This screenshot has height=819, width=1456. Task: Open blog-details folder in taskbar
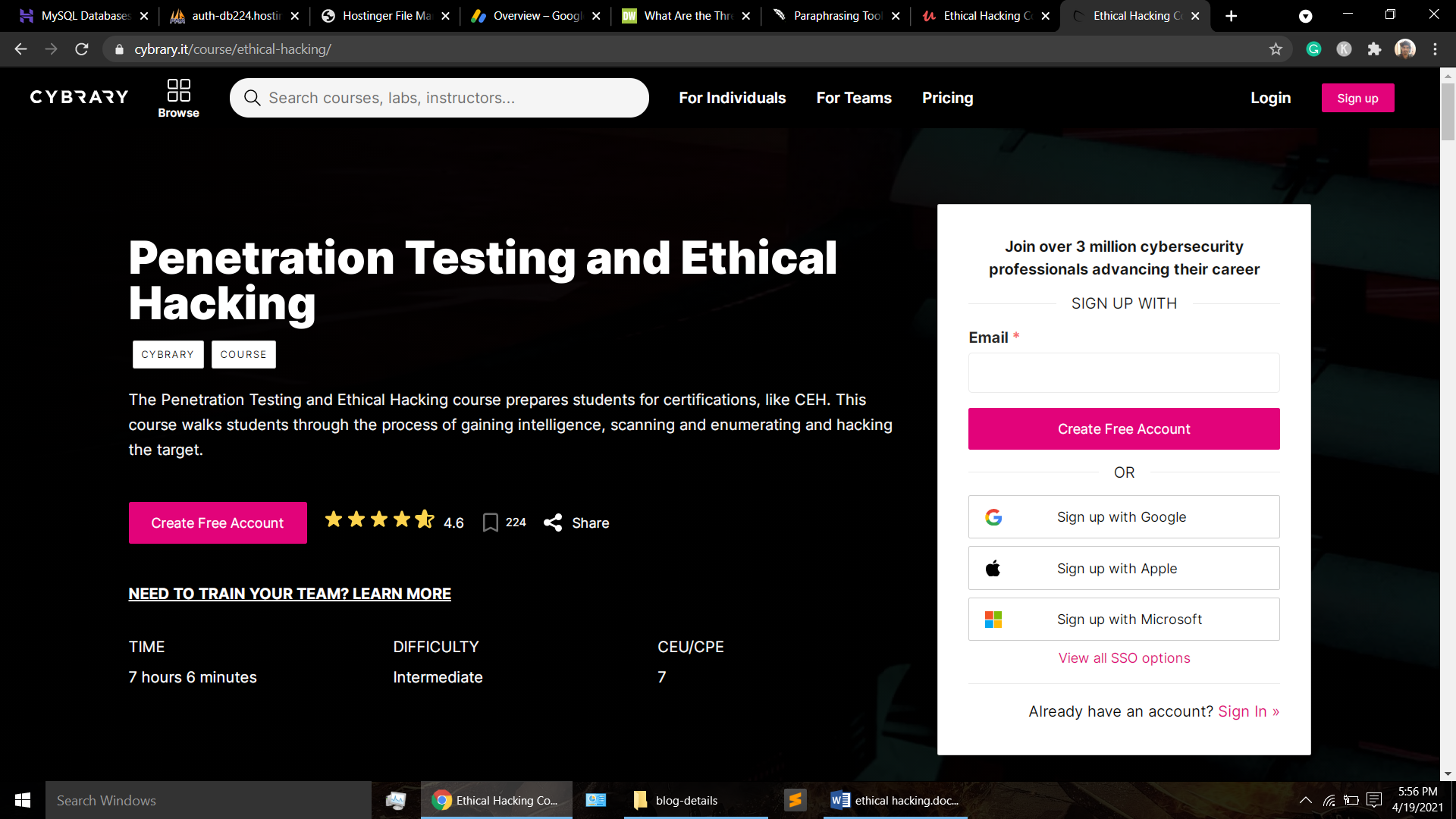pyautogui.click(x=696, y=800)
